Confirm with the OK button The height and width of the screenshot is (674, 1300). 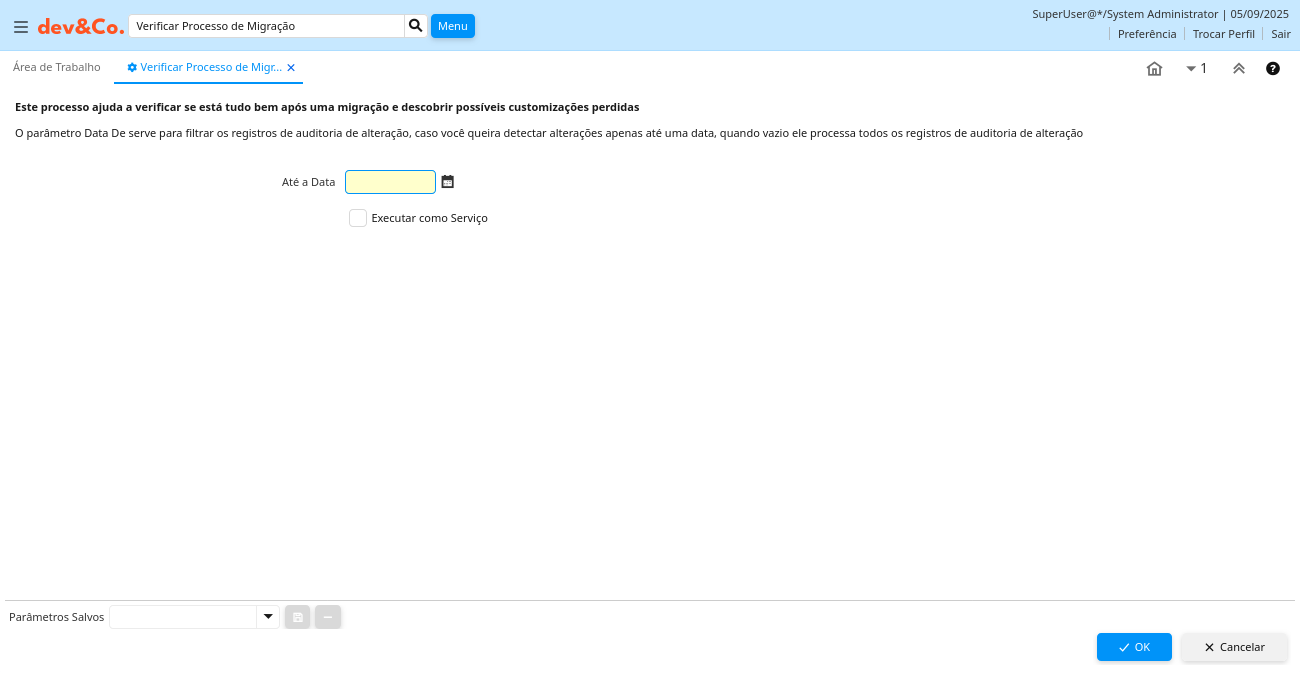(x=1134, y=647)
